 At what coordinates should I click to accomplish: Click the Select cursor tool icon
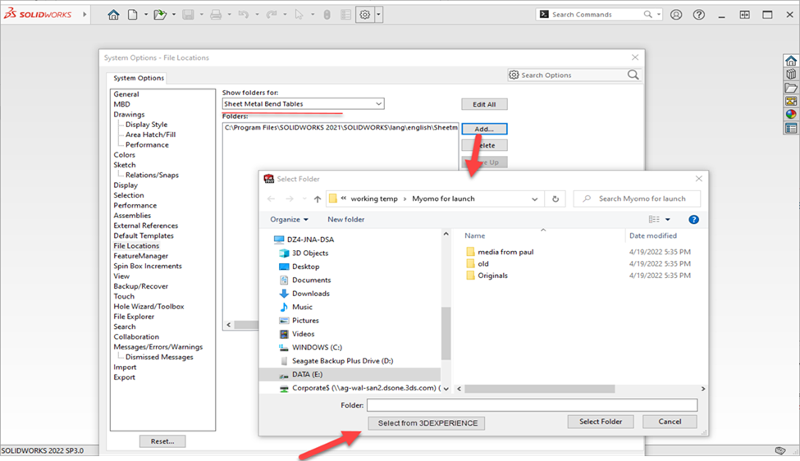(x=299, y=15)
